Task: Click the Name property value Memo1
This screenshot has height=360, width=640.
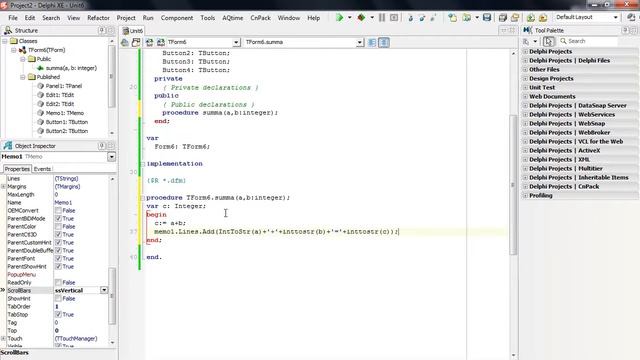Action: pyautogui.click(x=63, y=202)
